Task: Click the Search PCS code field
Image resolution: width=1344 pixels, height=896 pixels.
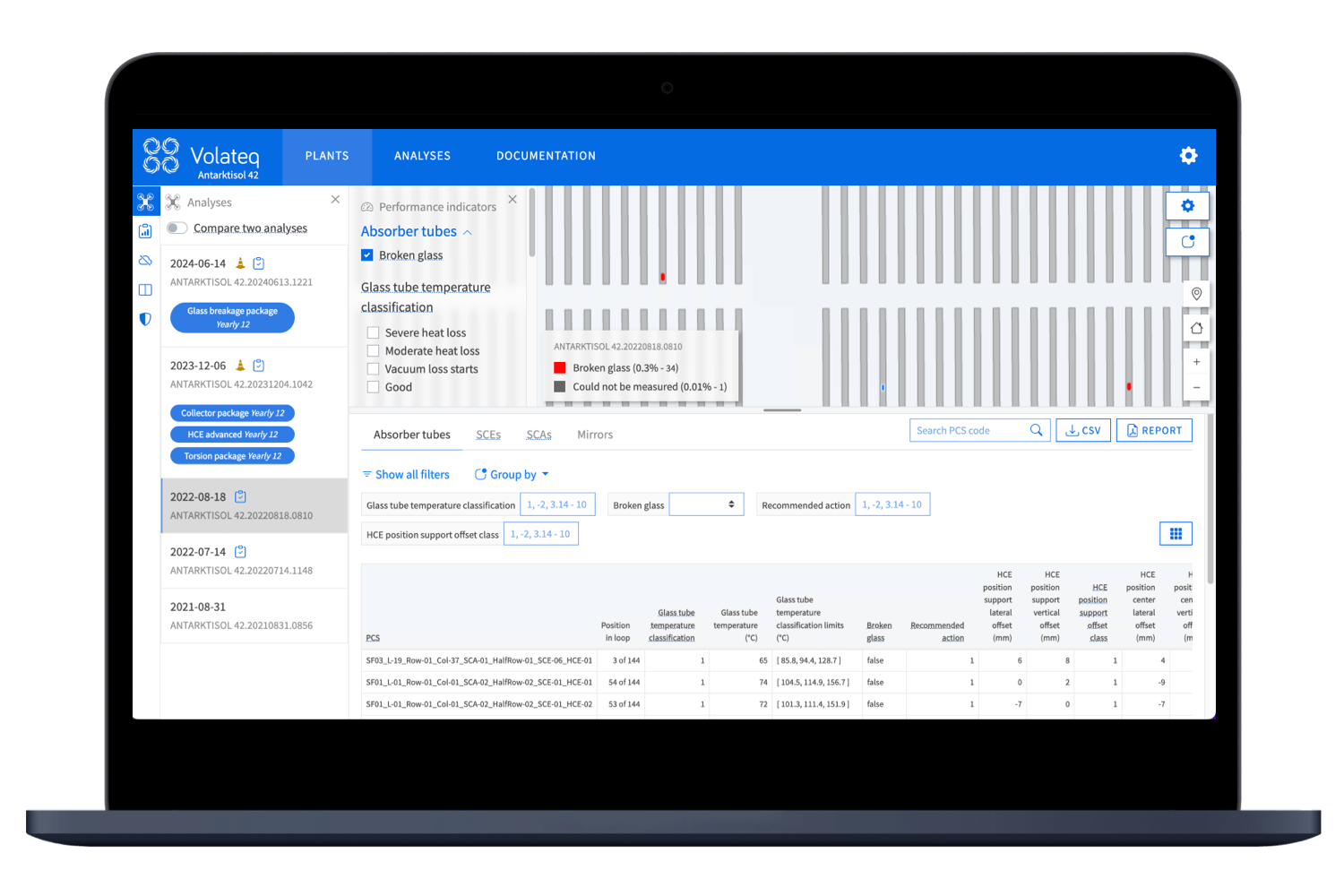Action: point(969,431)
